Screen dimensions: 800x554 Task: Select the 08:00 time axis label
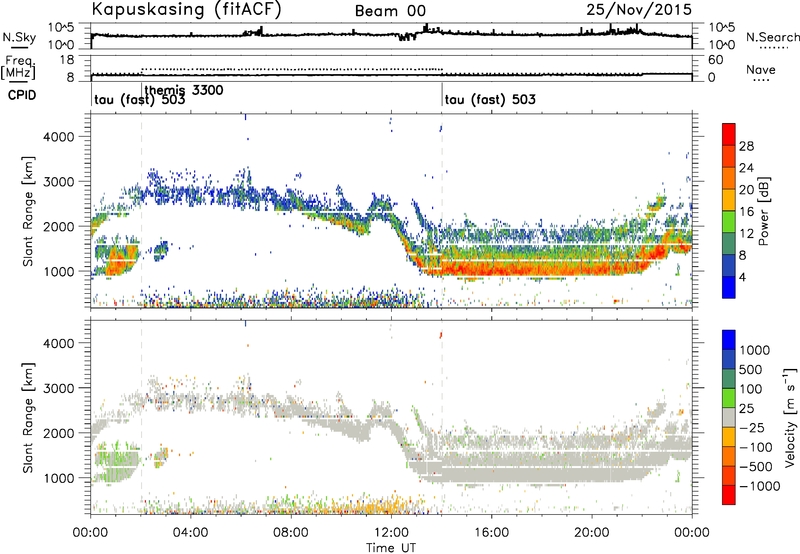pos(291,533)
